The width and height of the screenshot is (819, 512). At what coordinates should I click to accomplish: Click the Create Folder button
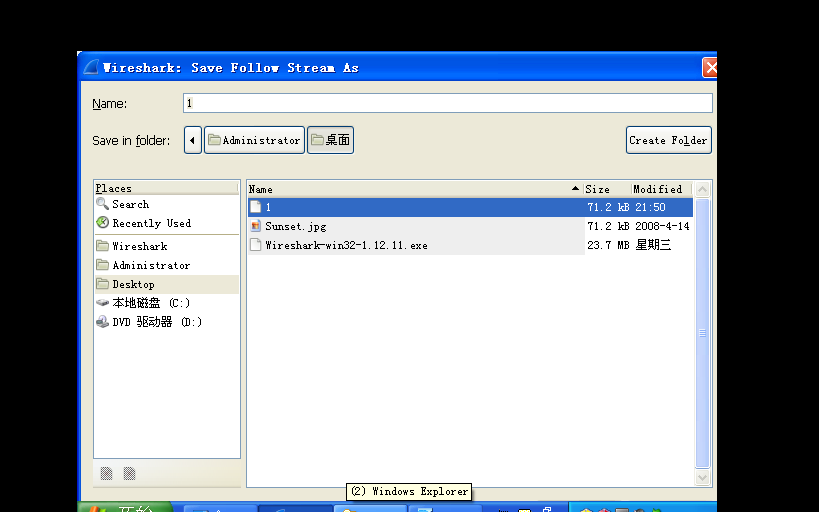(669, 140)
